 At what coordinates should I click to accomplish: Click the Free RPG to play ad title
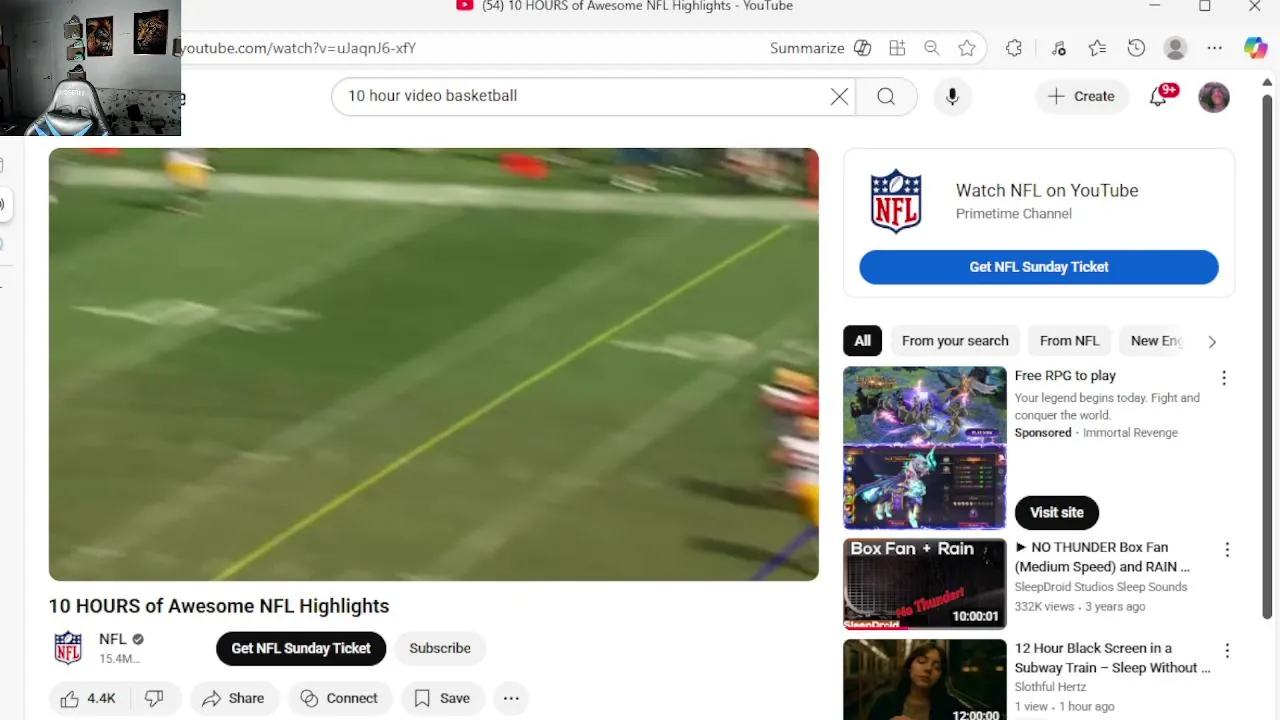[1065, 376]
